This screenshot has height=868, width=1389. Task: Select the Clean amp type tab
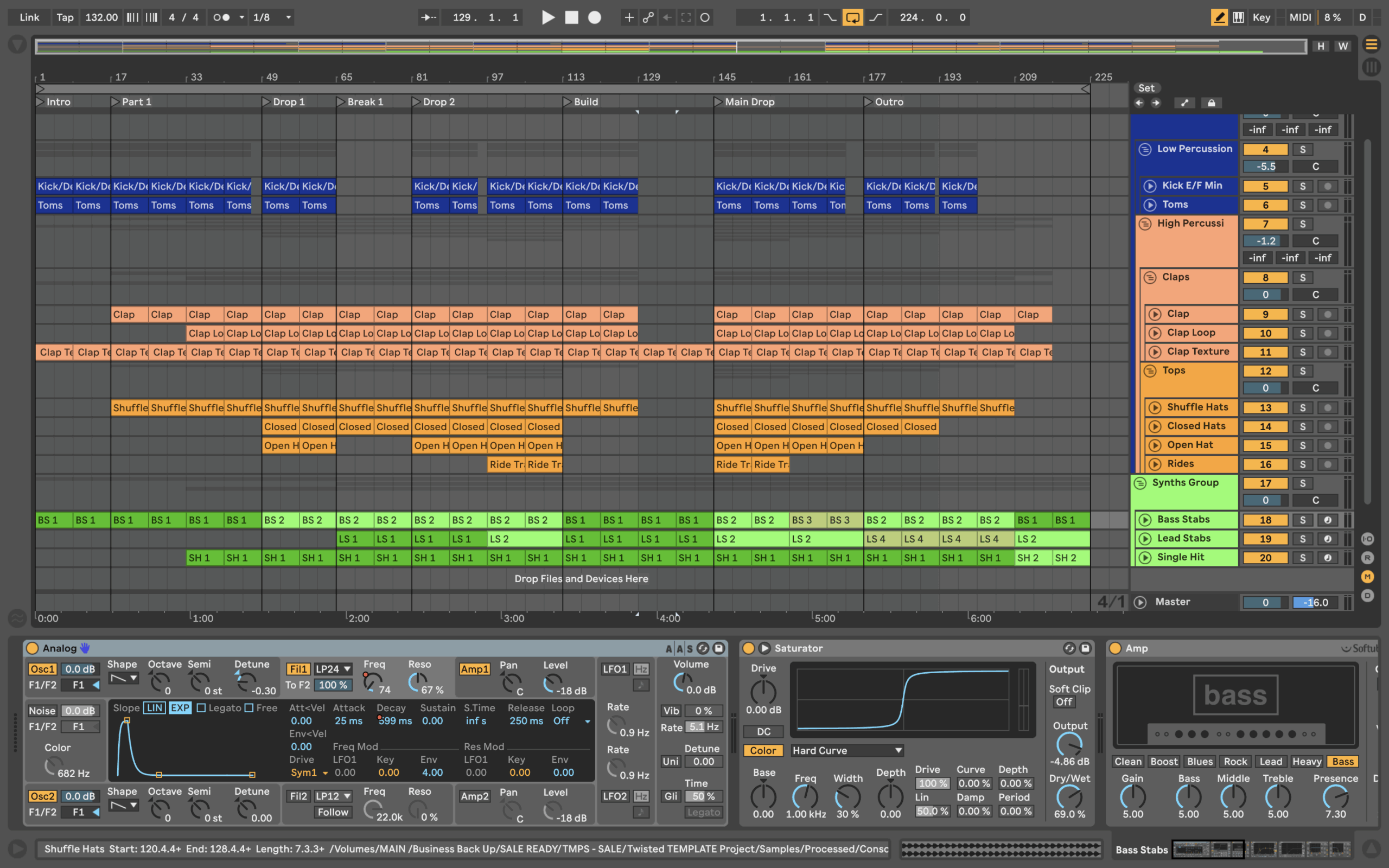(1128, 761)
